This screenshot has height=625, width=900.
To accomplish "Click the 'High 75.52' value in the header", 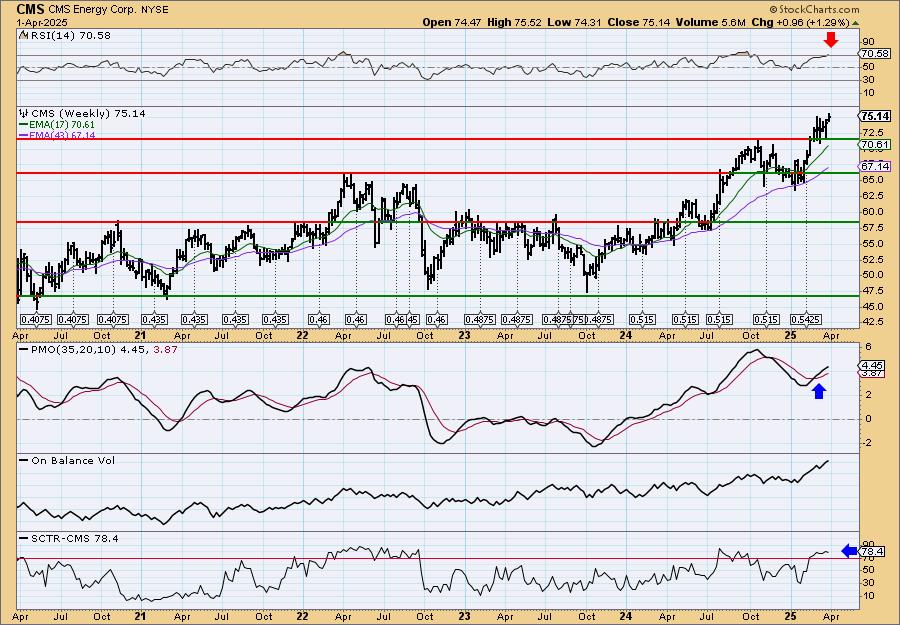I will (515, 22).
